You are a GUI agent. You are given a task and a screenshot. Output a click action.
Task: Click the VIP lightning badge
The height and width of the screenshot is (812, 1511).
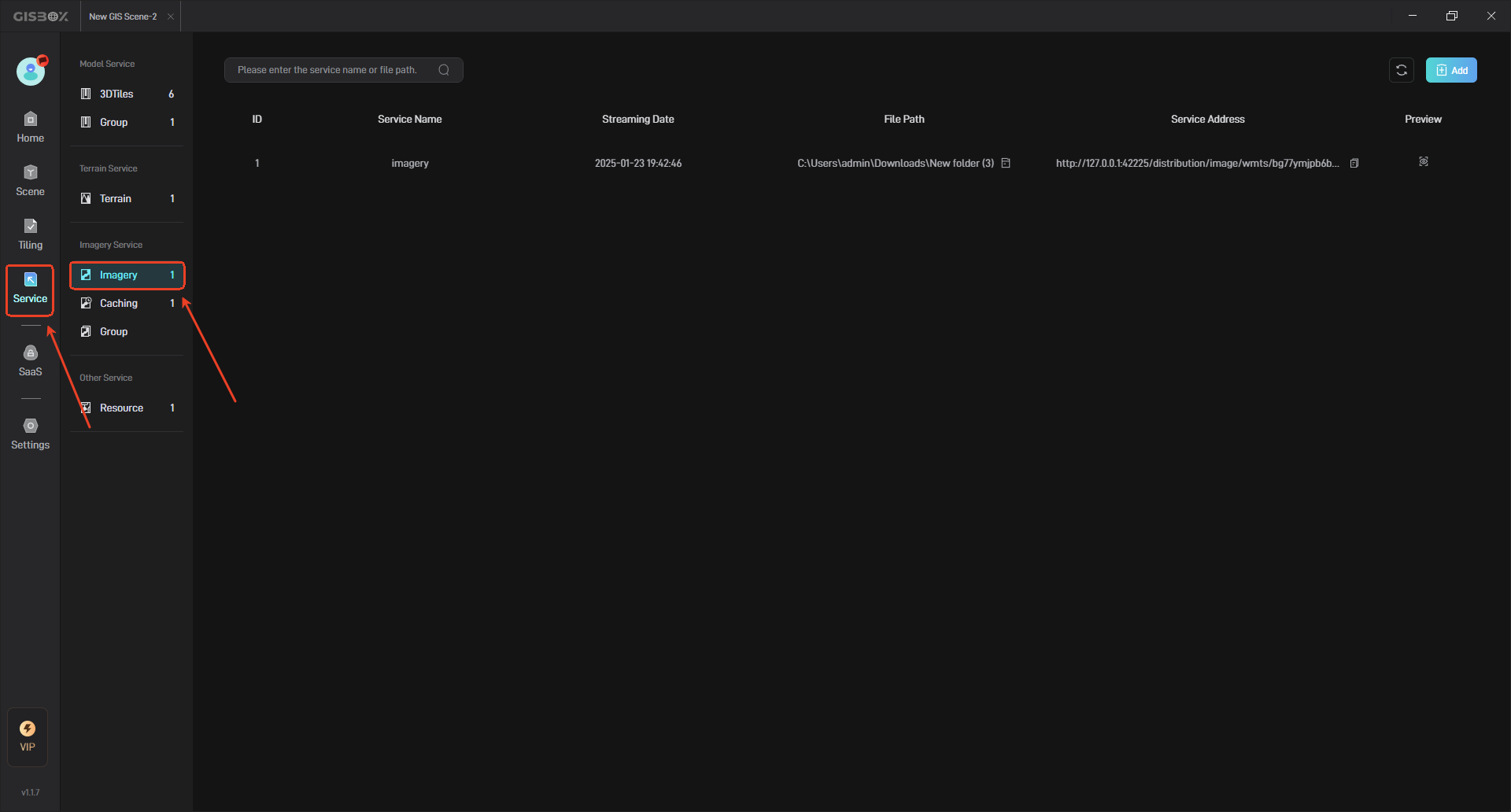28,736
